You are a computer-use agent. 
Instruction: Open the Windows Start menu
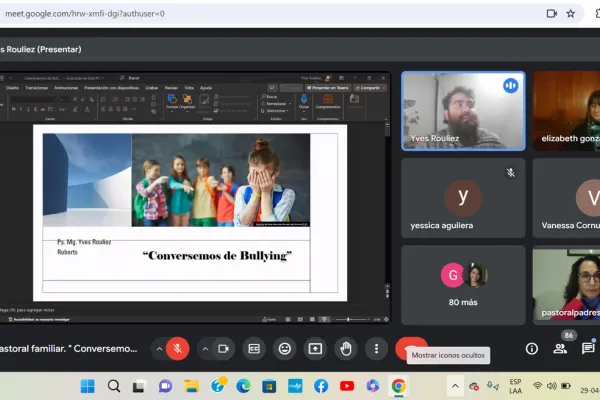coord(88,386)
